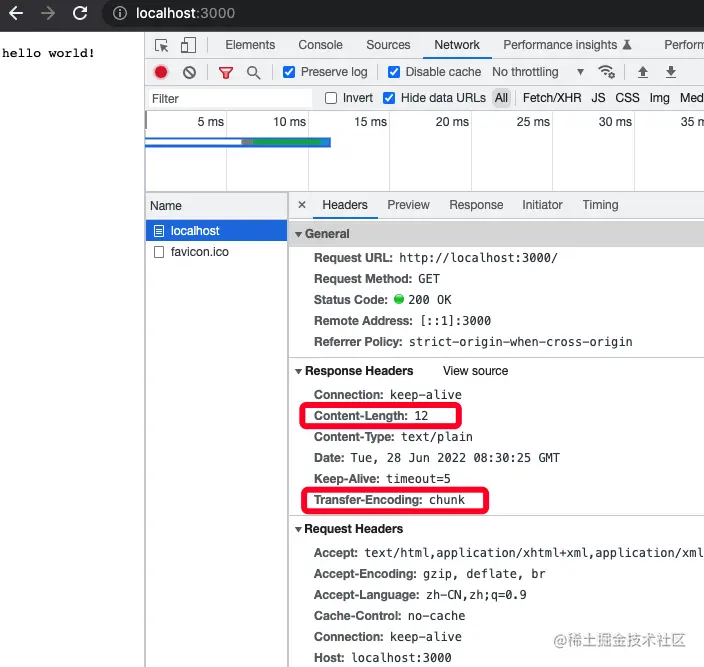
Task: Uncheck Hide data URLs checkbox
Action: pos(389,98)
